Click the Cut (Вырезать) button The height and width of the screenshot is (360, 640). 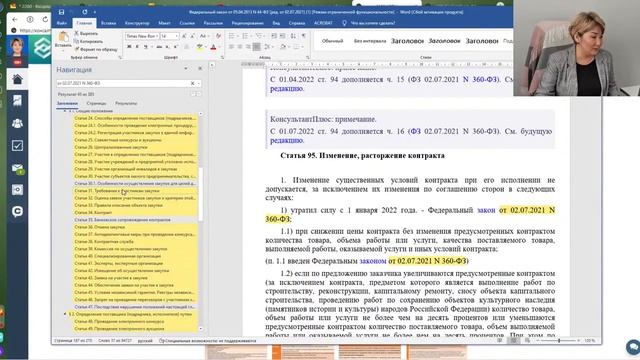click(x=86, y=33)
